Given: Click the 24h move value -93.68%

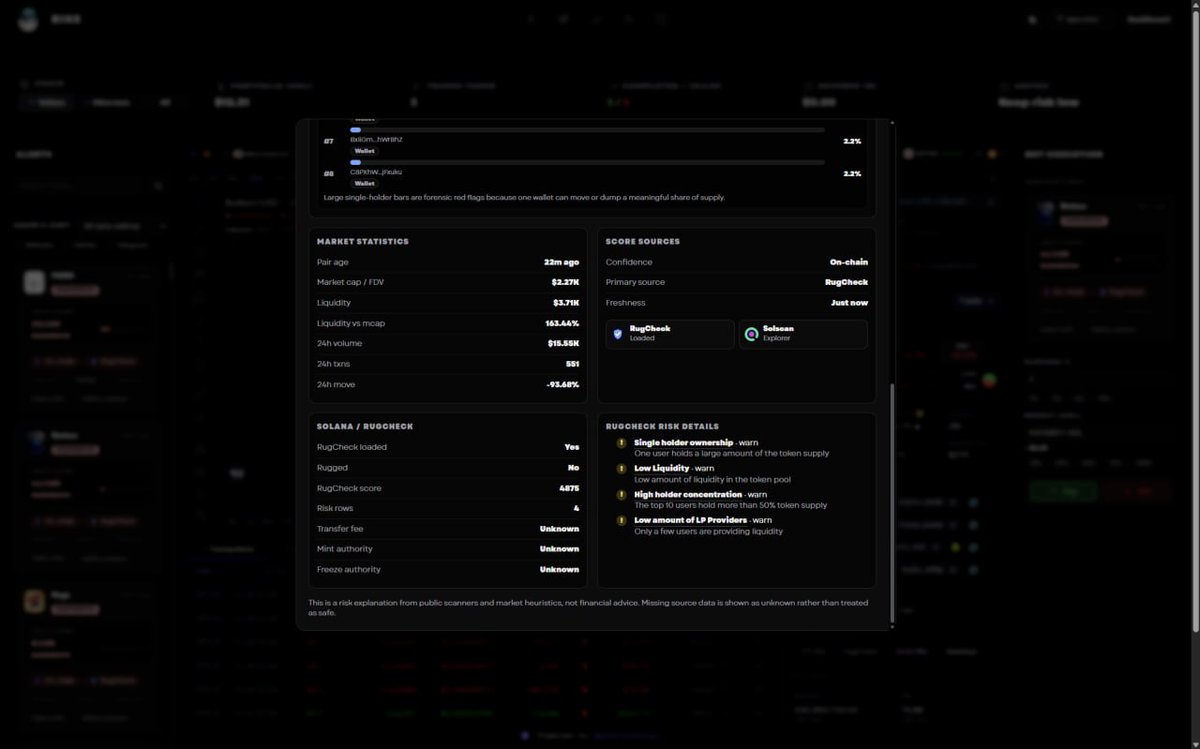Looking at the screenshot, I should [561, 385].
